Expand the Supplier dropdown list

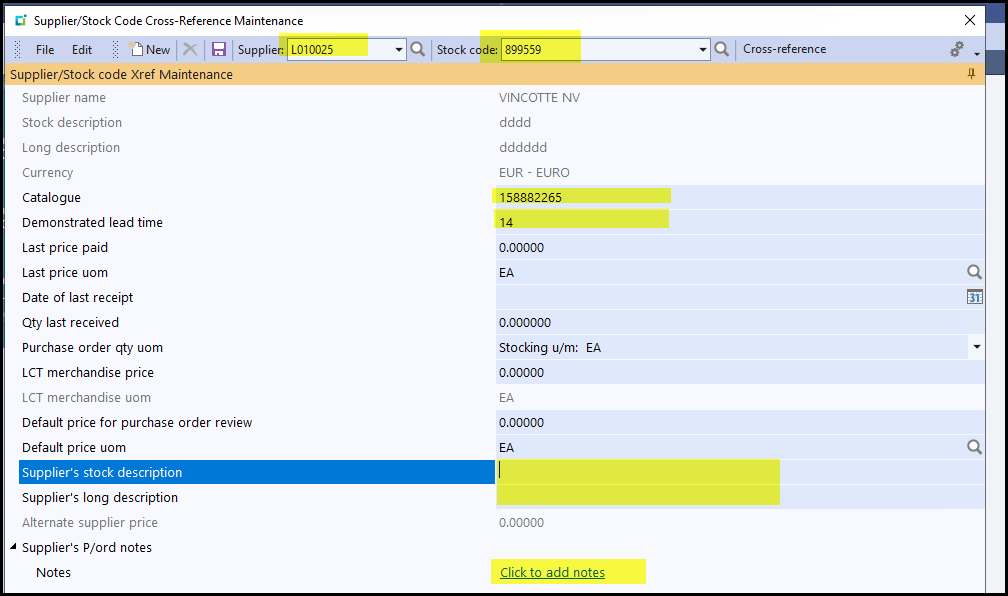pos(399,49)
